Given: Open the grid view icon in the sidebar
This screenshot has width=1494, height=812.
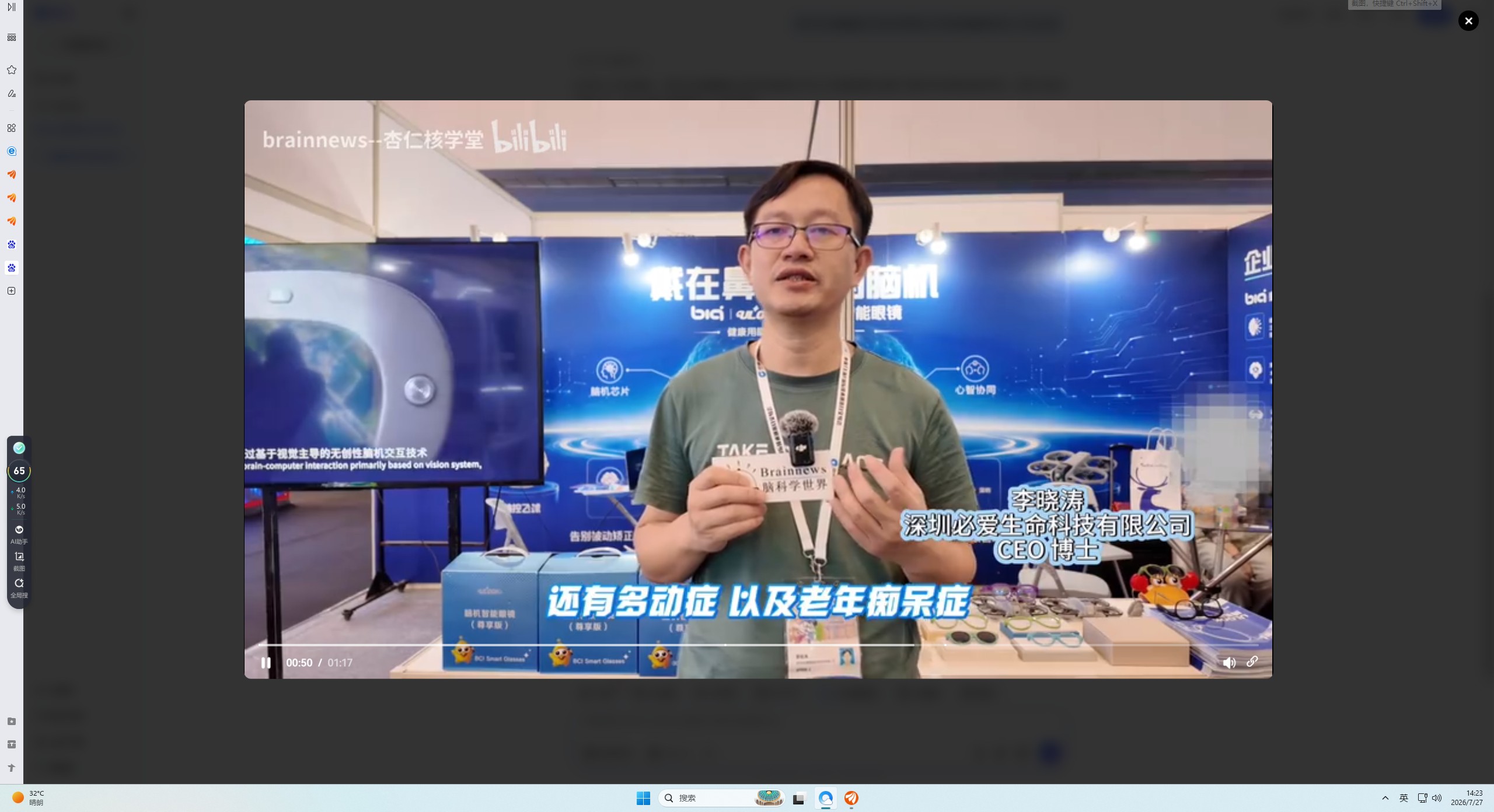Looking at the screenshot, I should (x=12, y=38).
